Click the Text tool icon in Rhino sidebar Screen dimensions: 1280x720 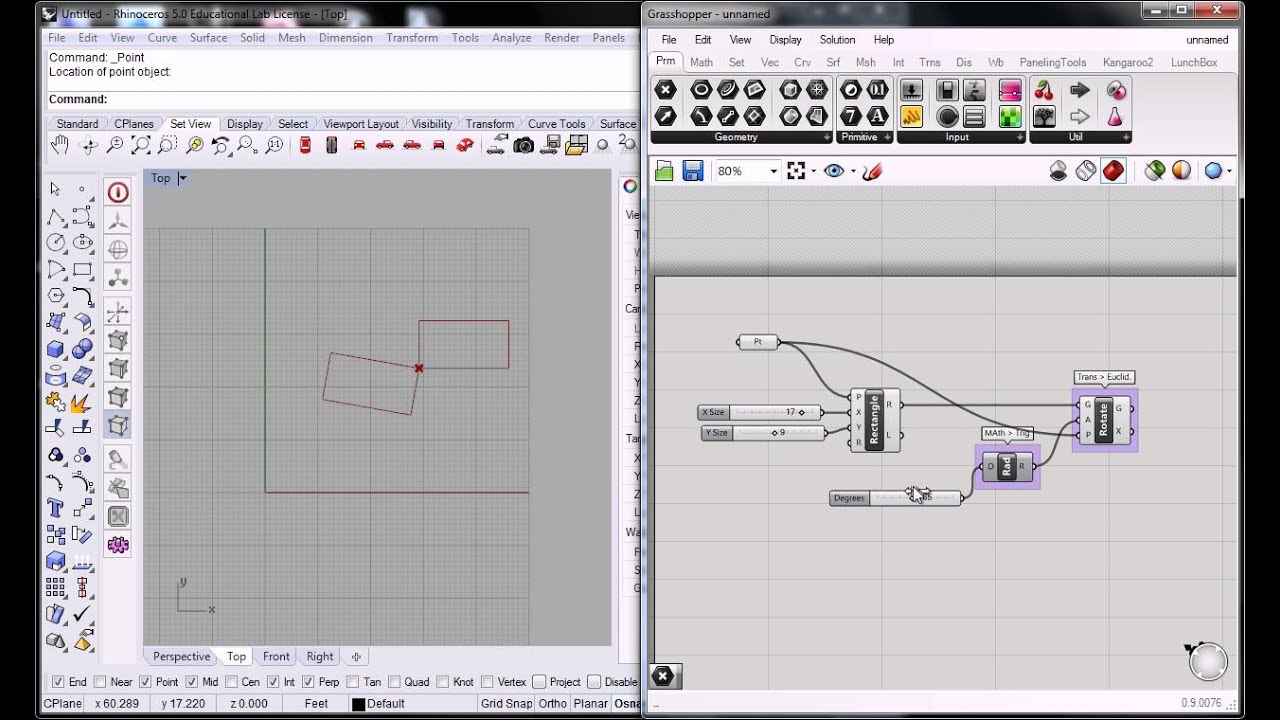click(55, 508)
